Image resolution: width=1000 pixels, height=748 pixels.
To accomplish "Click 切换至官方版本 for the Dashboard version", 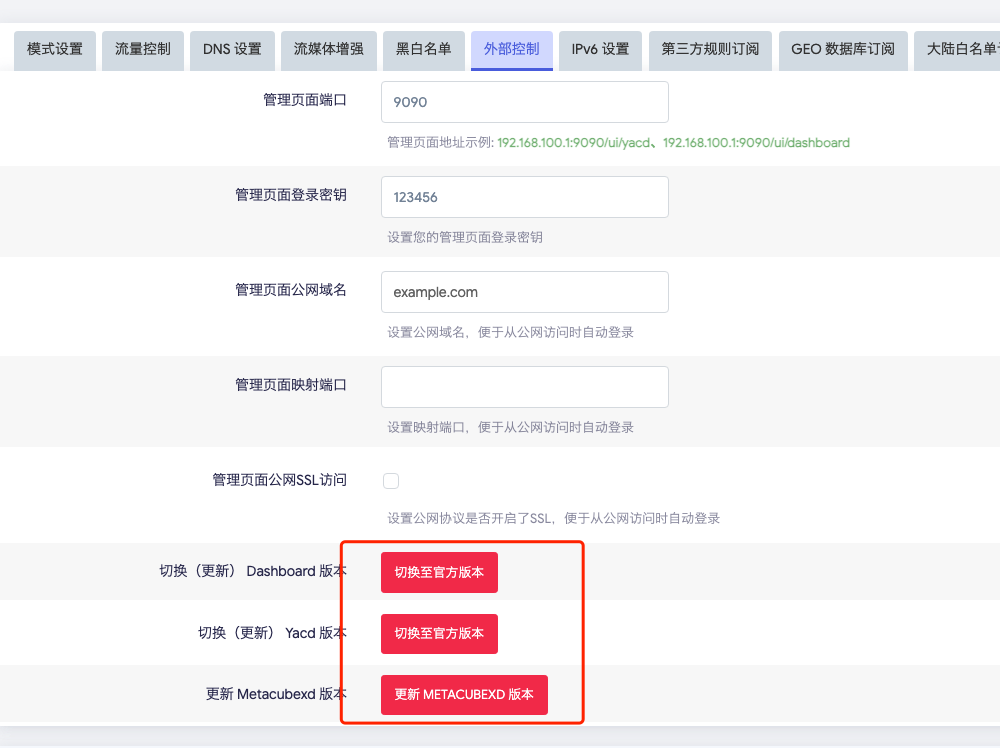I will [439, 573].
